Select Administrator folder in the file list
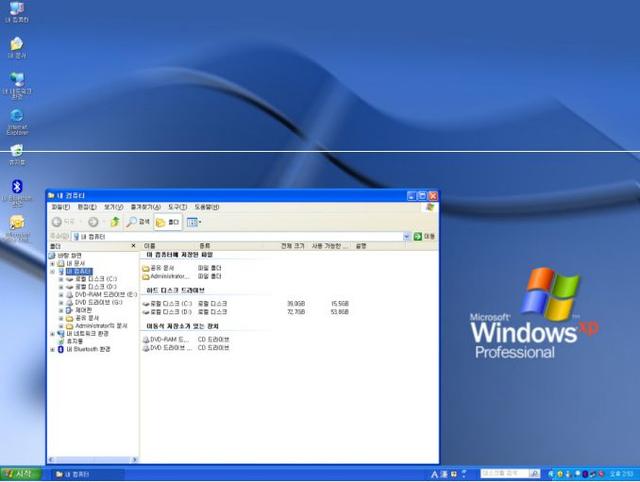 coord(166,277)
